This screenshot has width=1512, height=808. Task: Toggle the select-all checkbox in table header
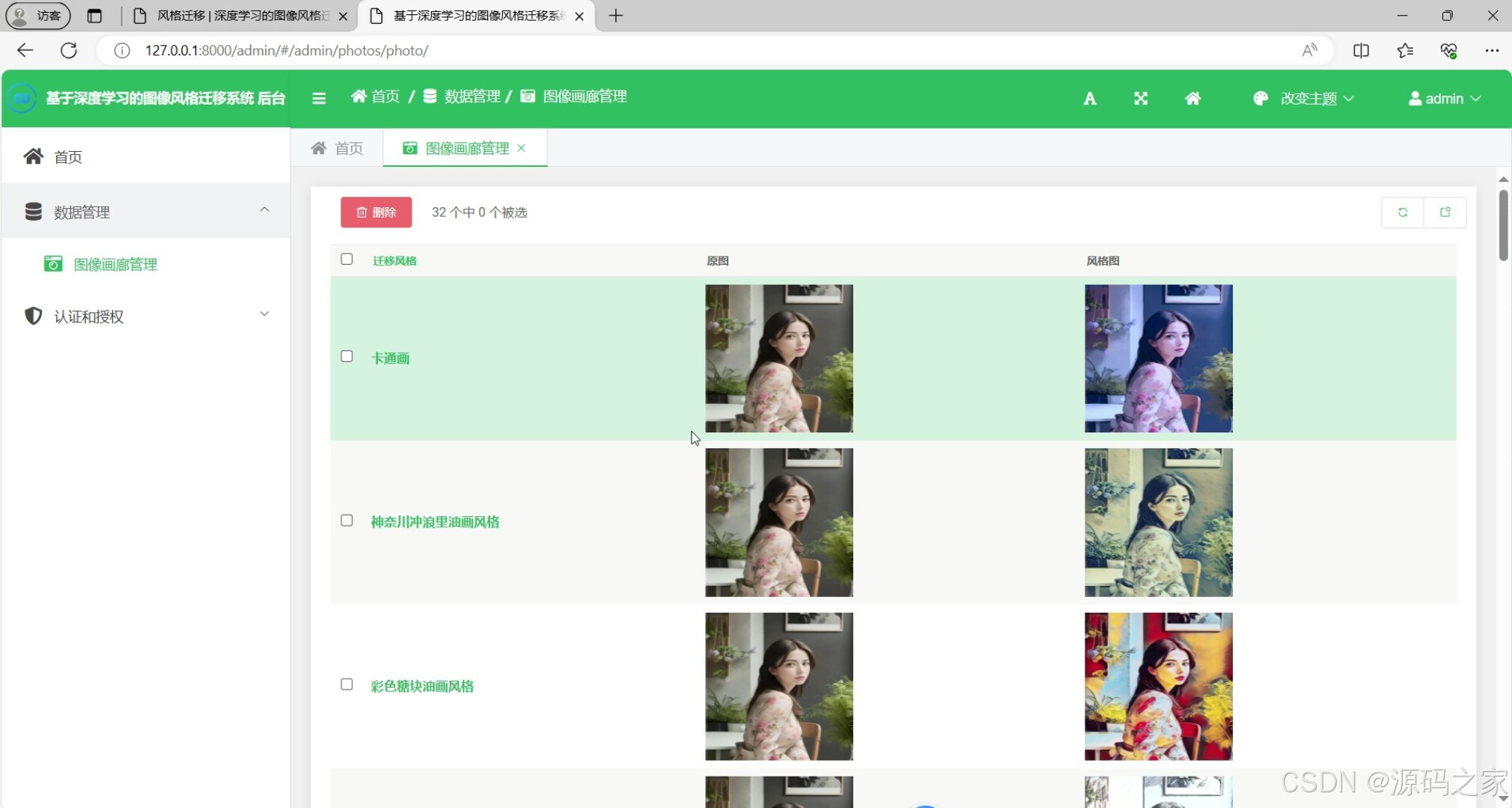pos(347,259)
